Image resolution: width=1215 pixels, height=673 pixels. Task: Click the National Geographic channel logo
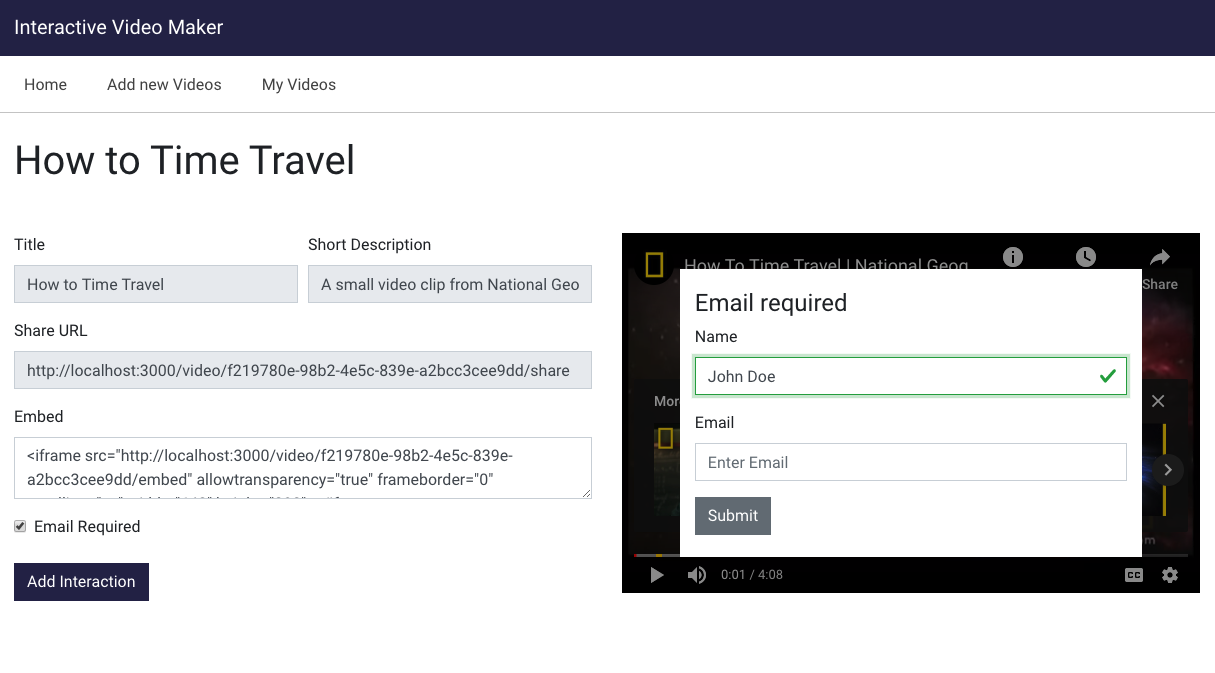pyautogui.click(x=655, y=265)
